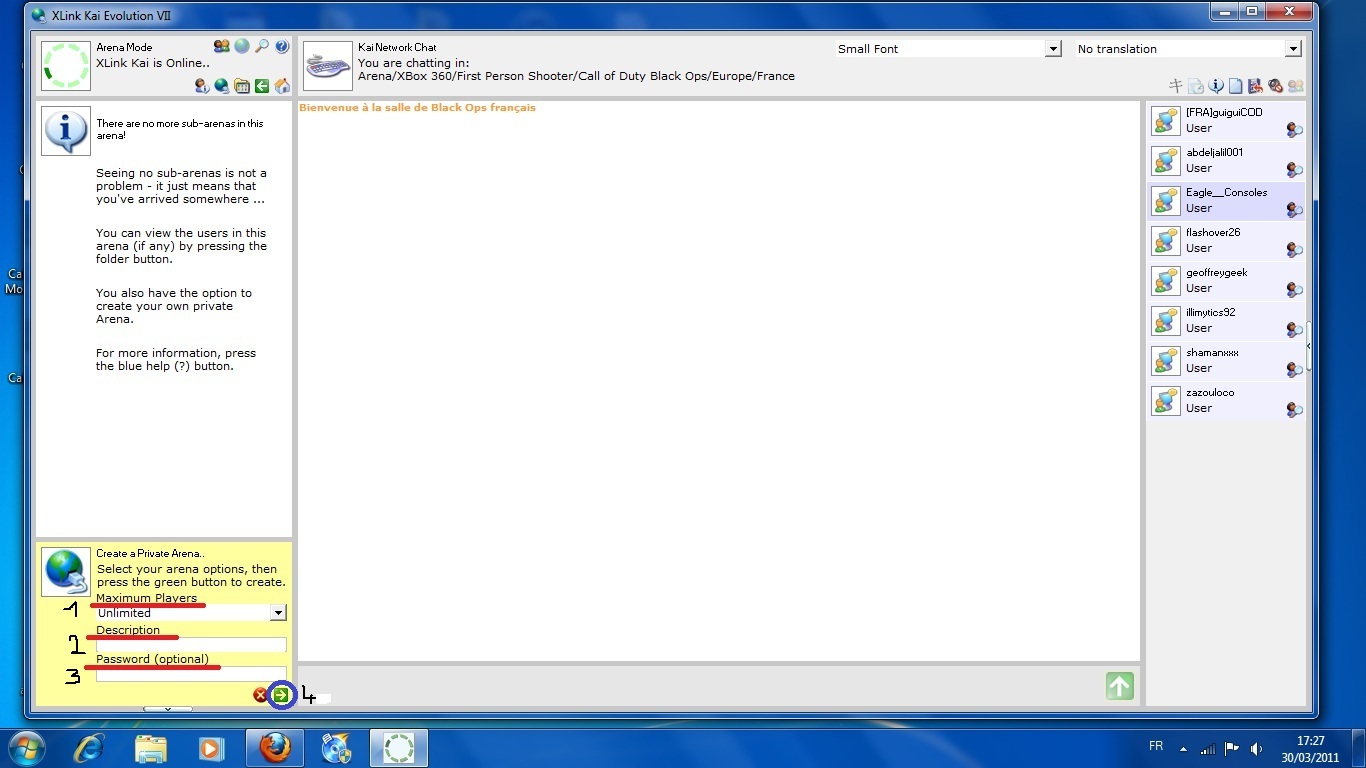Open Windows Explorer folder on taskbar

pos(150,748)
